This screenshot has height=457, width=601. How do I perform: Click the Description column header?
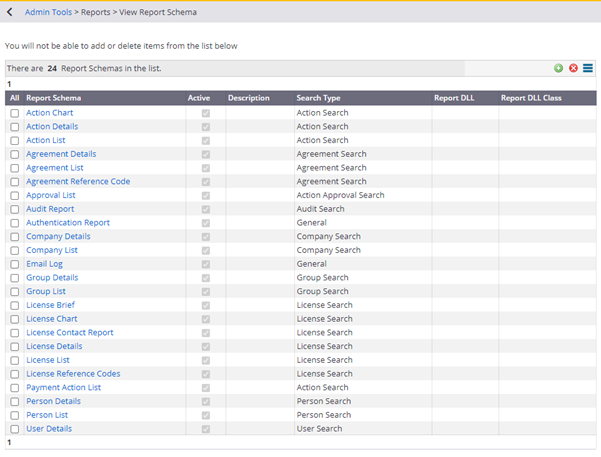[249, 98]
